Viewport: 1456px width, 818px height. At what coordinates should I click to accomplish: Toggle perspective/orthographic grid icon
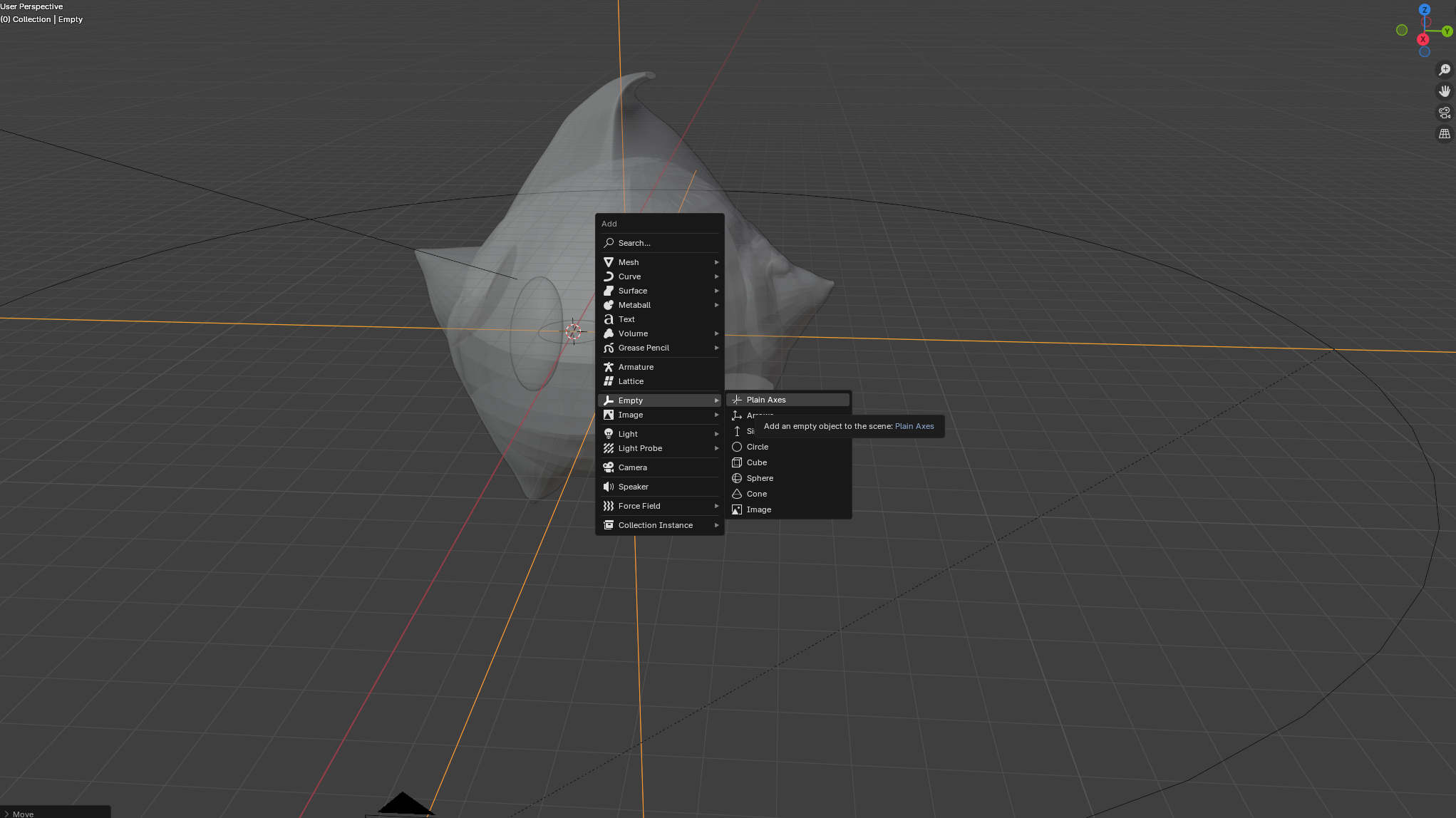coord(1444,134)
